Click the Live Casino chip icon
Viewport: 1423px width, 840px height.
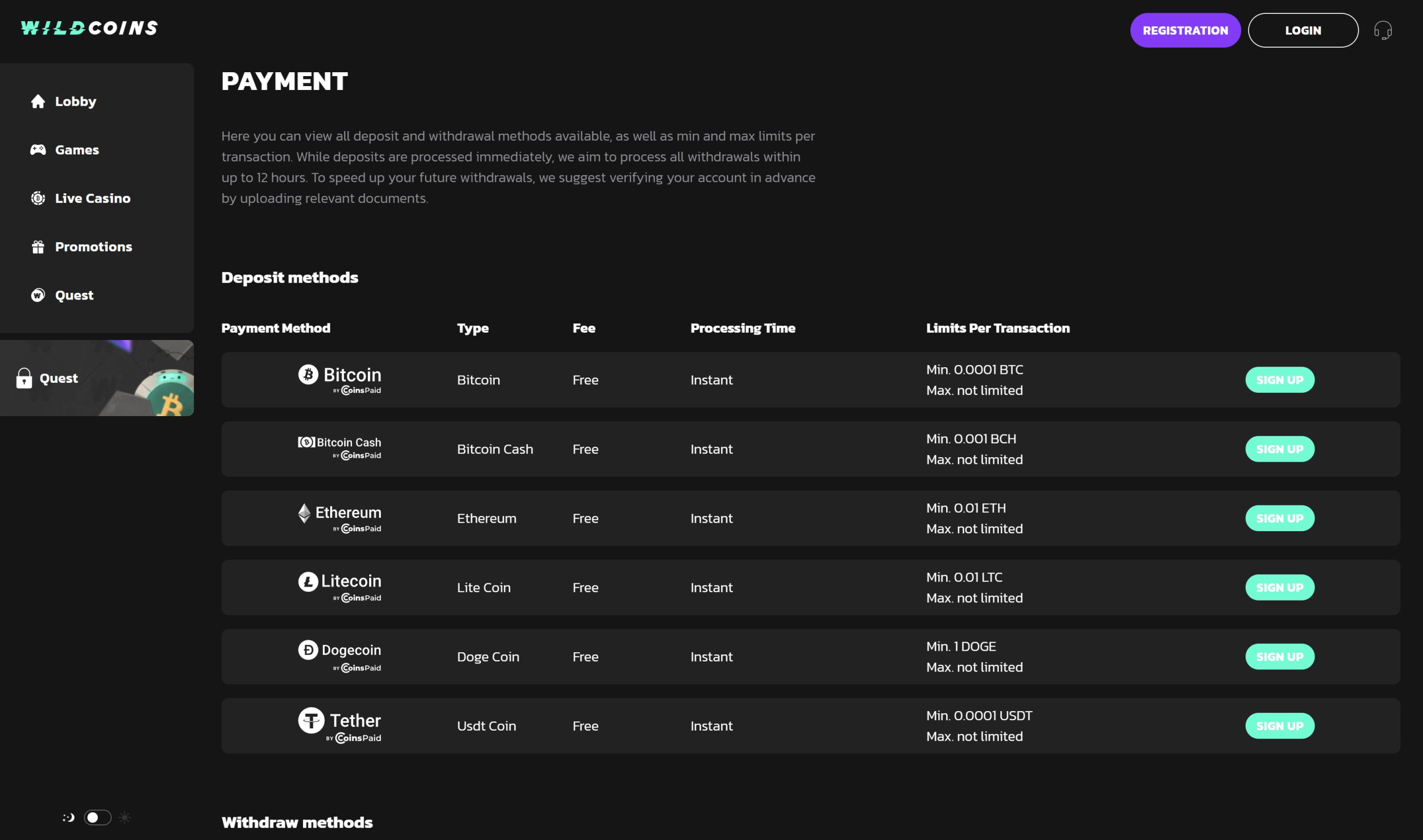pyautogui.click(x=38, y=198)
